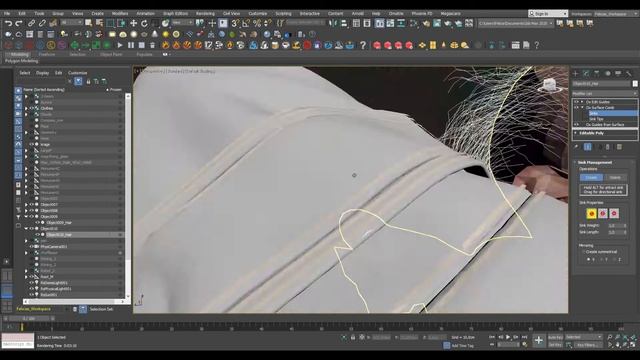Toggle the selection lock icon in status bar
Viewport: 640px width, 360px height.
353,338
